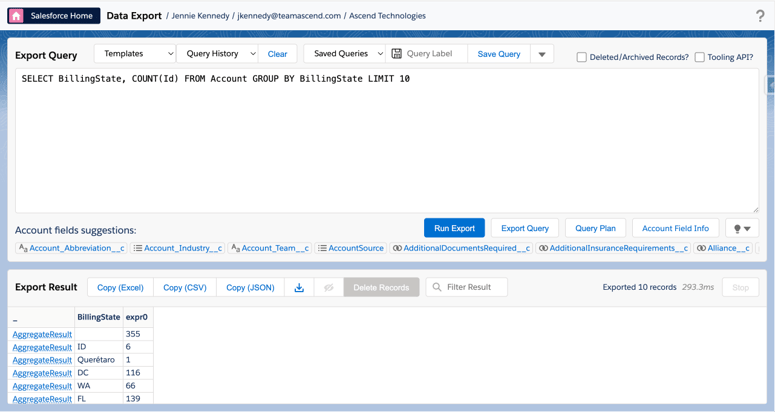Open the help question mark icon
Screen dimensions: 775x412
pos(760,16)
